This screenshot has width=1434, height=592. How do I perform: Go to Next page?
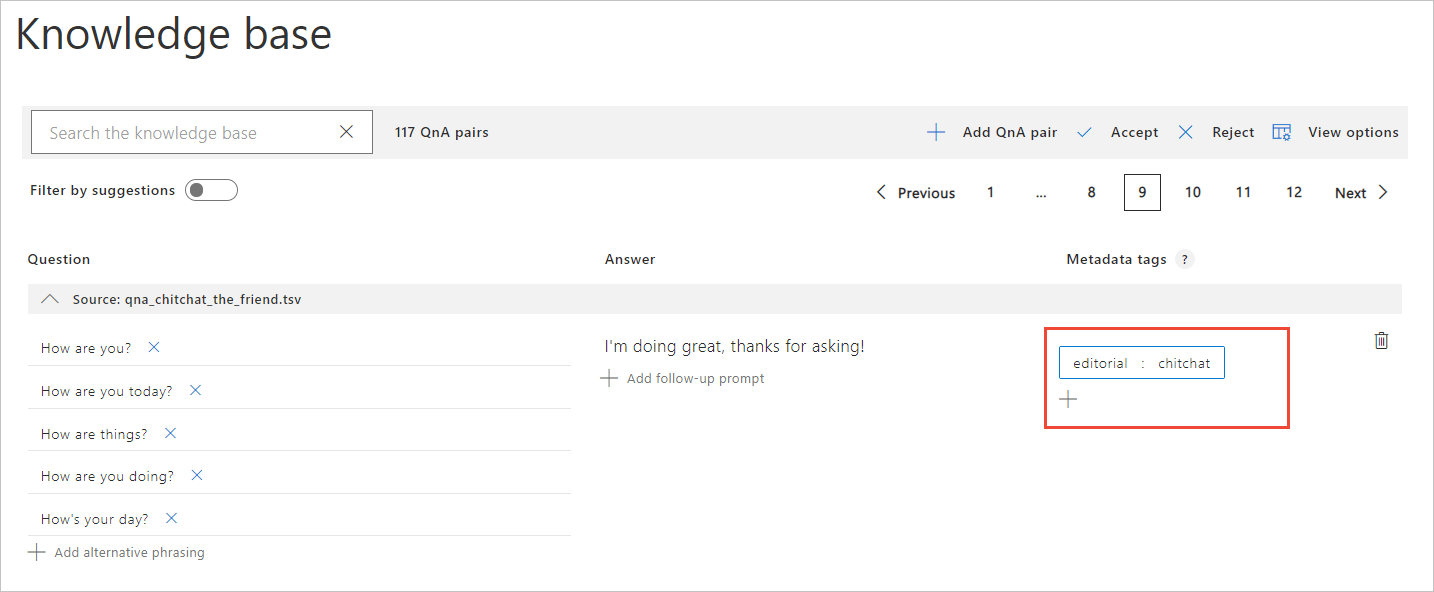1361,193
